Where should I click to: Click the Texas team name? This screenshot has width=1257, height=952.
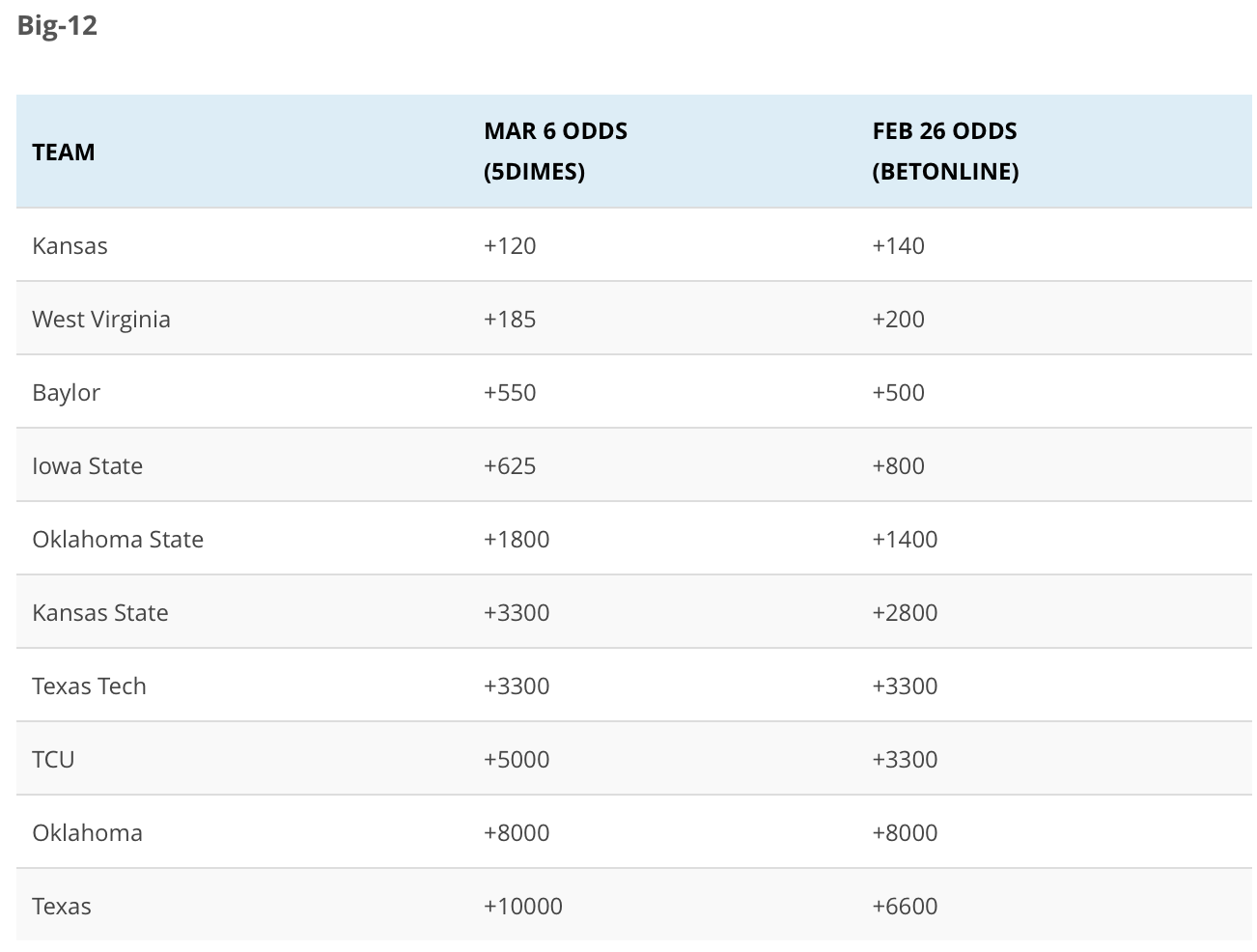click(x=62, y=907)
